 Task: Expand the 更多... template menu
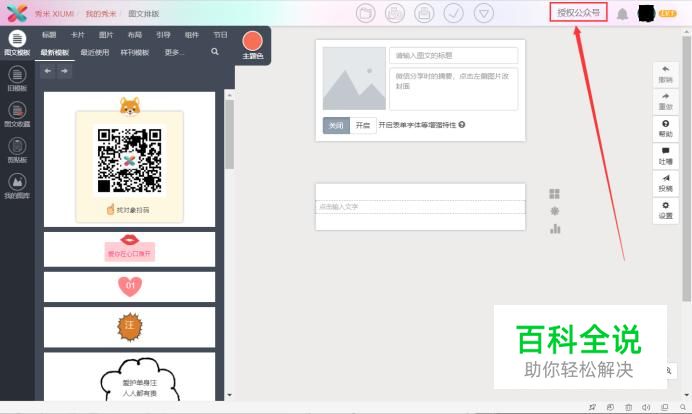pyautogui.click(x=174, y=53)
